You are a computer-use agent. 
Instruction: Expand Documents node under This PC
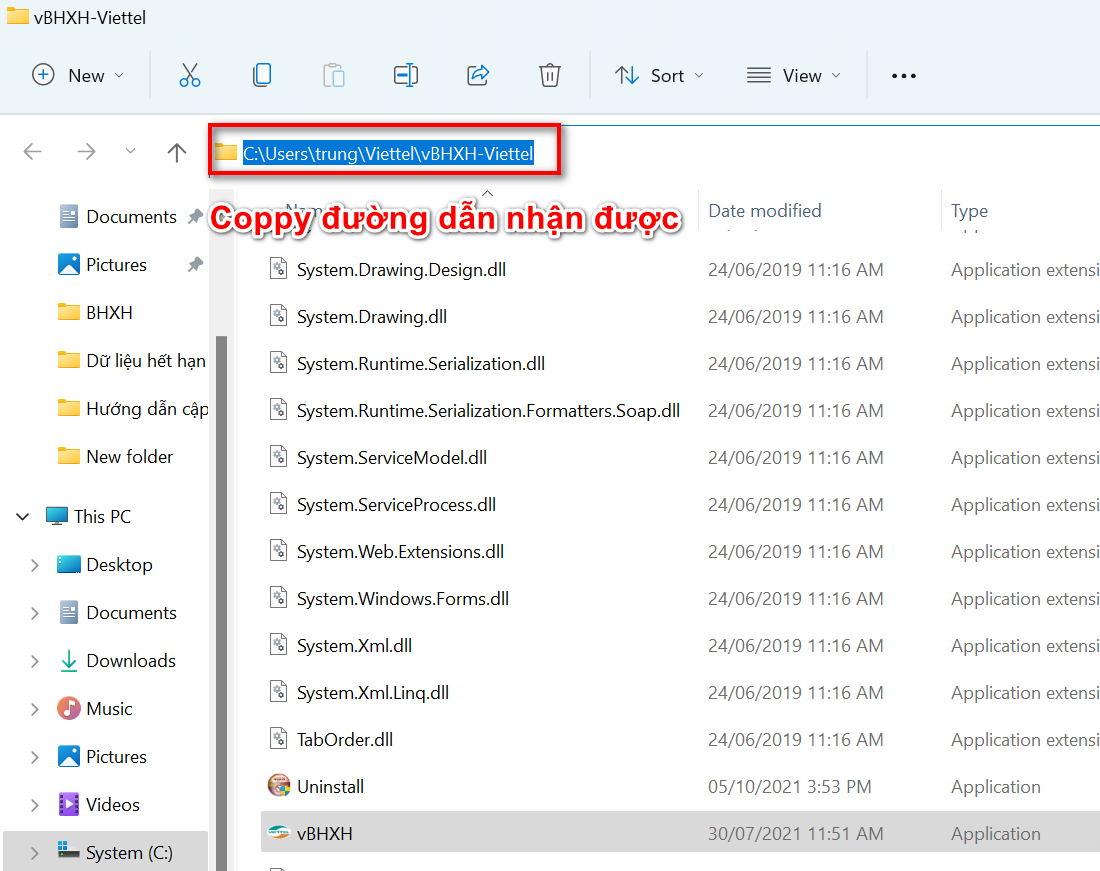(34, 613)
